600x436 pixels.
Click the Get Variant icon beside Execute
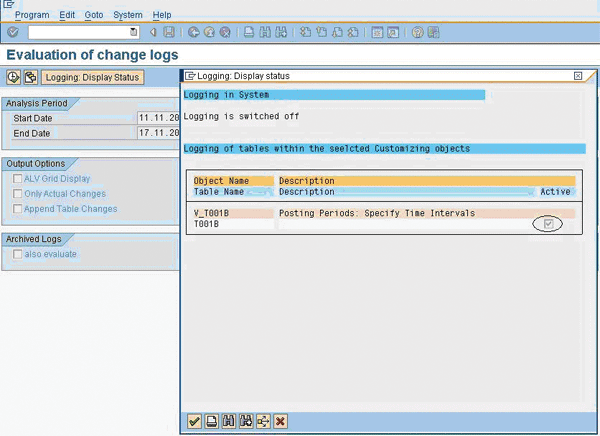click(x=30, y=77)
